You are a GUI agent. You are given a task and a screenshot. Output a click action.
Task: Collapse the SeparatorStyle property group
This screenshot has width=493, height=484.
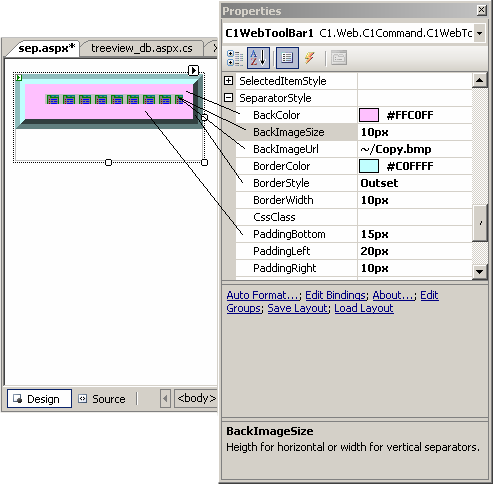click(x=229, y=98)
